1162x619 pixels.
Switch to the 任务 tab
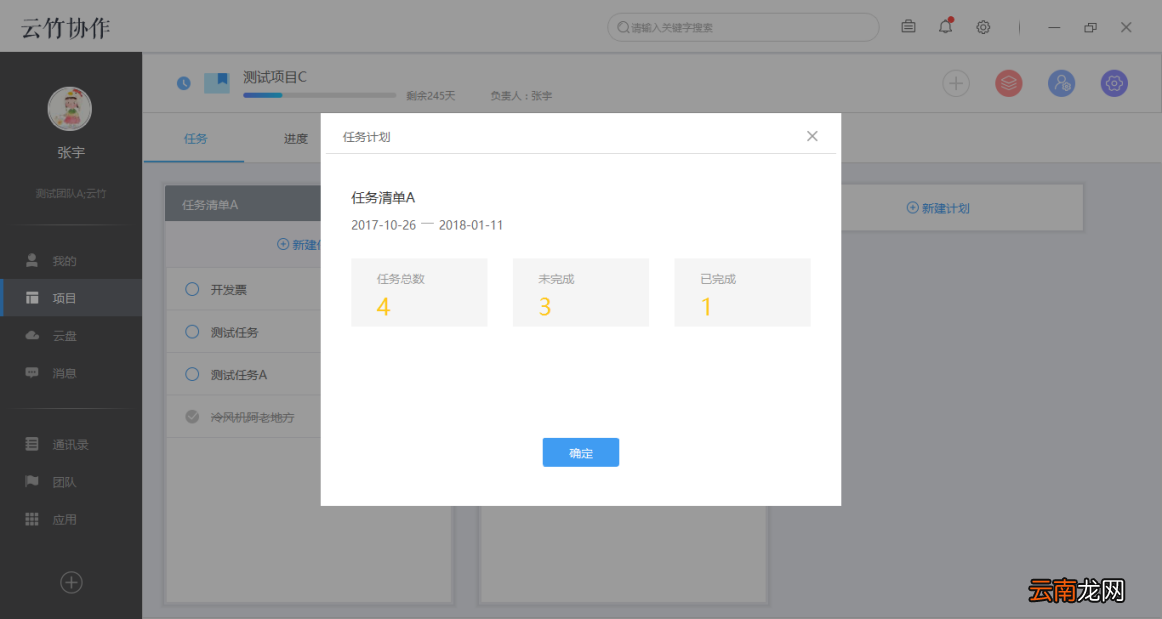(195, 139)
